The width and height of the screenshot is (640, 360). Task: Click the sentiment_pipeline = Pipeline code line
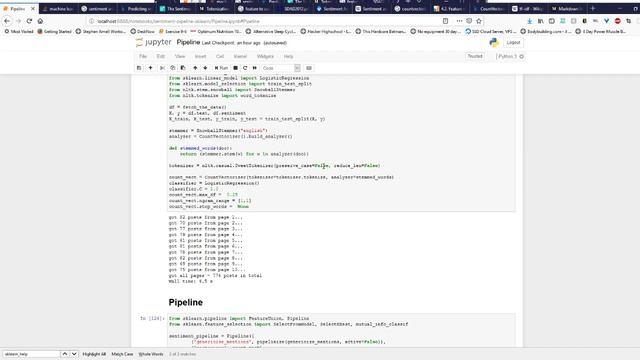(x=211, y=336)
